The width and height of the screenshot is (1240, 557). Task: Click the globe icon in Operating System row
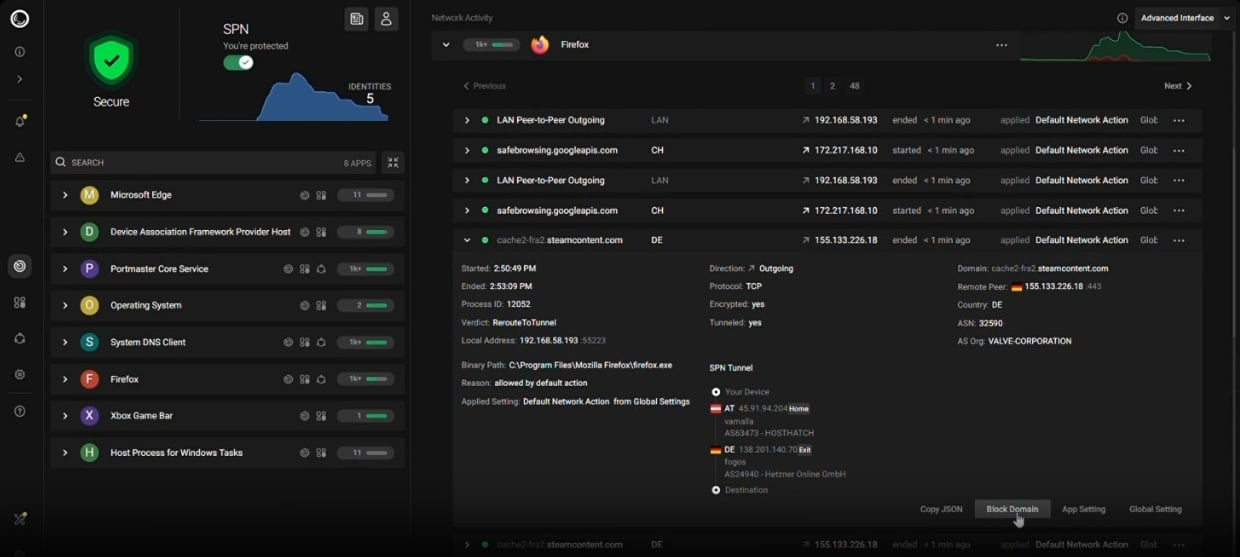[x=305, y=305]
